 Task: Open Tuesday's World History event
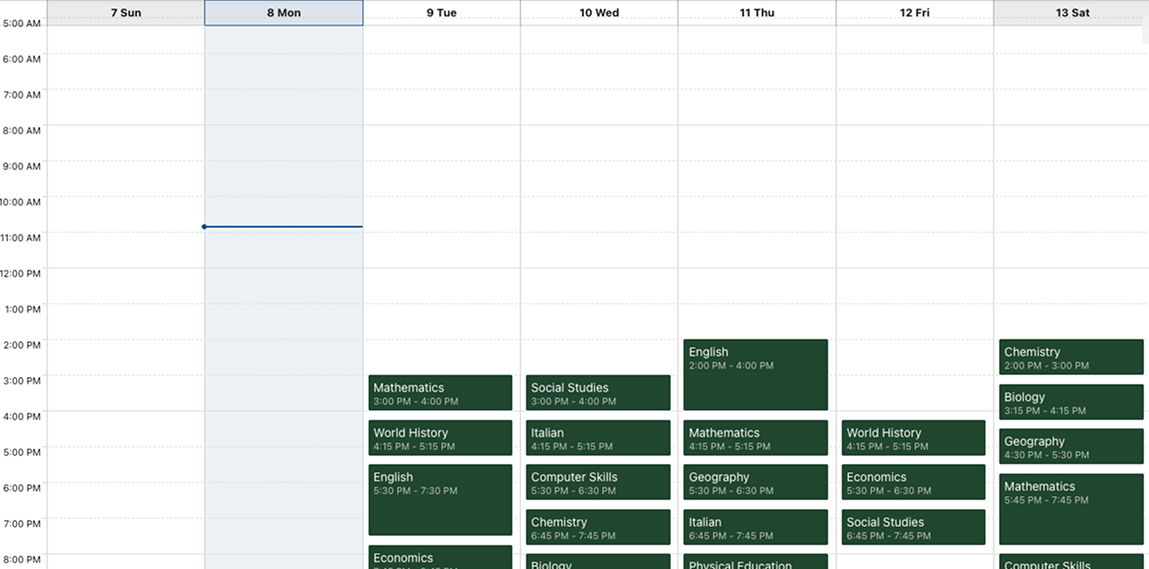(x=440, y=438)
